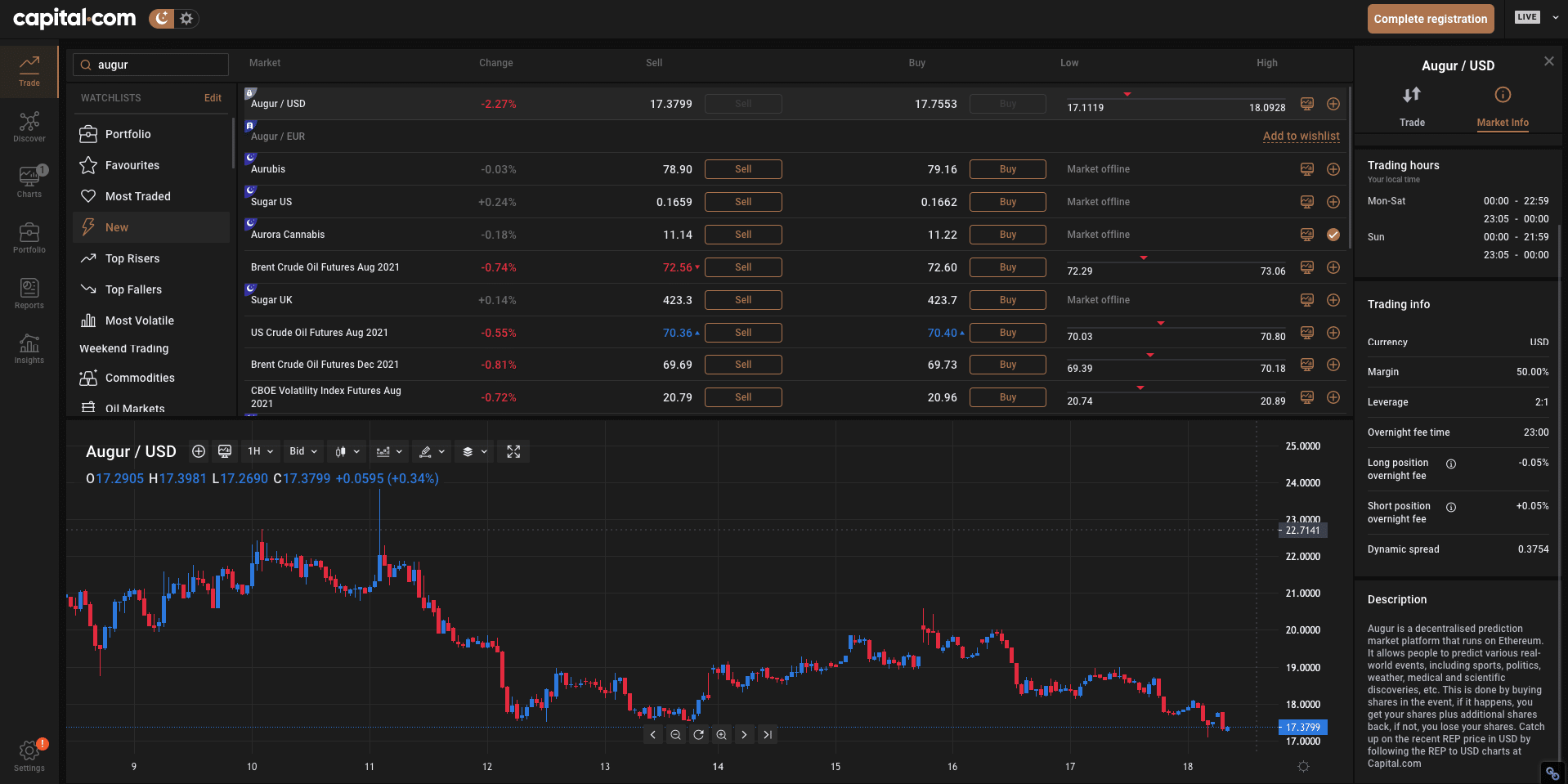The height and width of the screenshot is (784, 1568).
Task: Open Settings at the bottom of the sidebar
Action: [x=29, y=756]
